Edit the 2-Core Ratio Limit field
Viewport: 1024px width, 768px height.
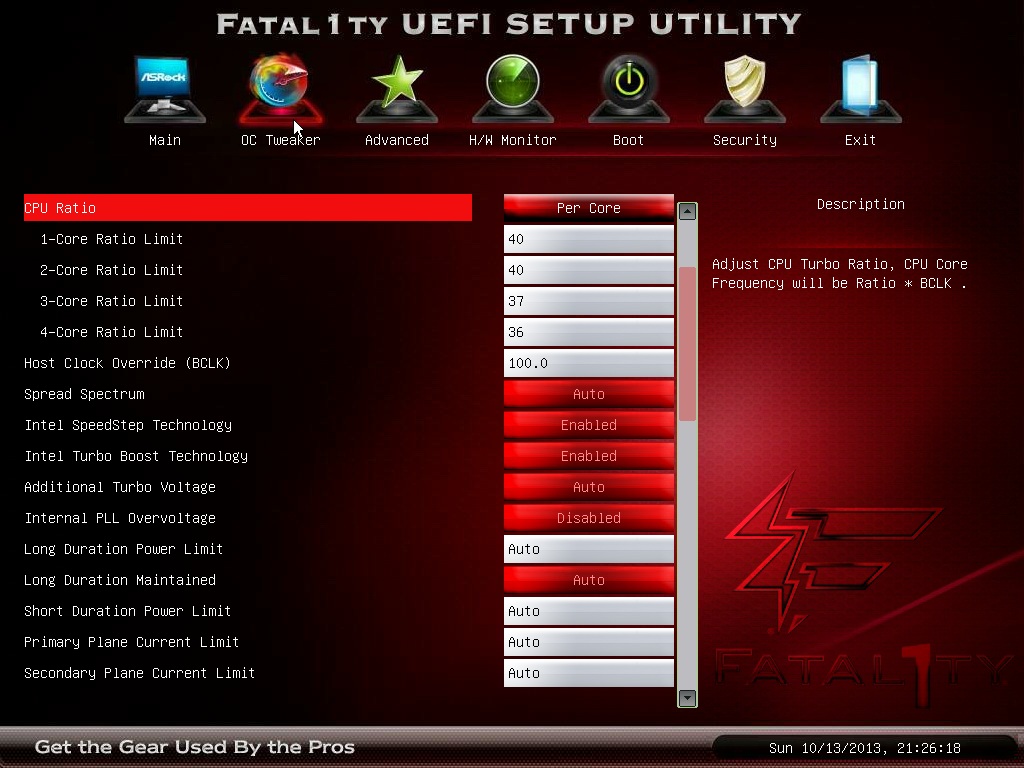pos(588,270)
